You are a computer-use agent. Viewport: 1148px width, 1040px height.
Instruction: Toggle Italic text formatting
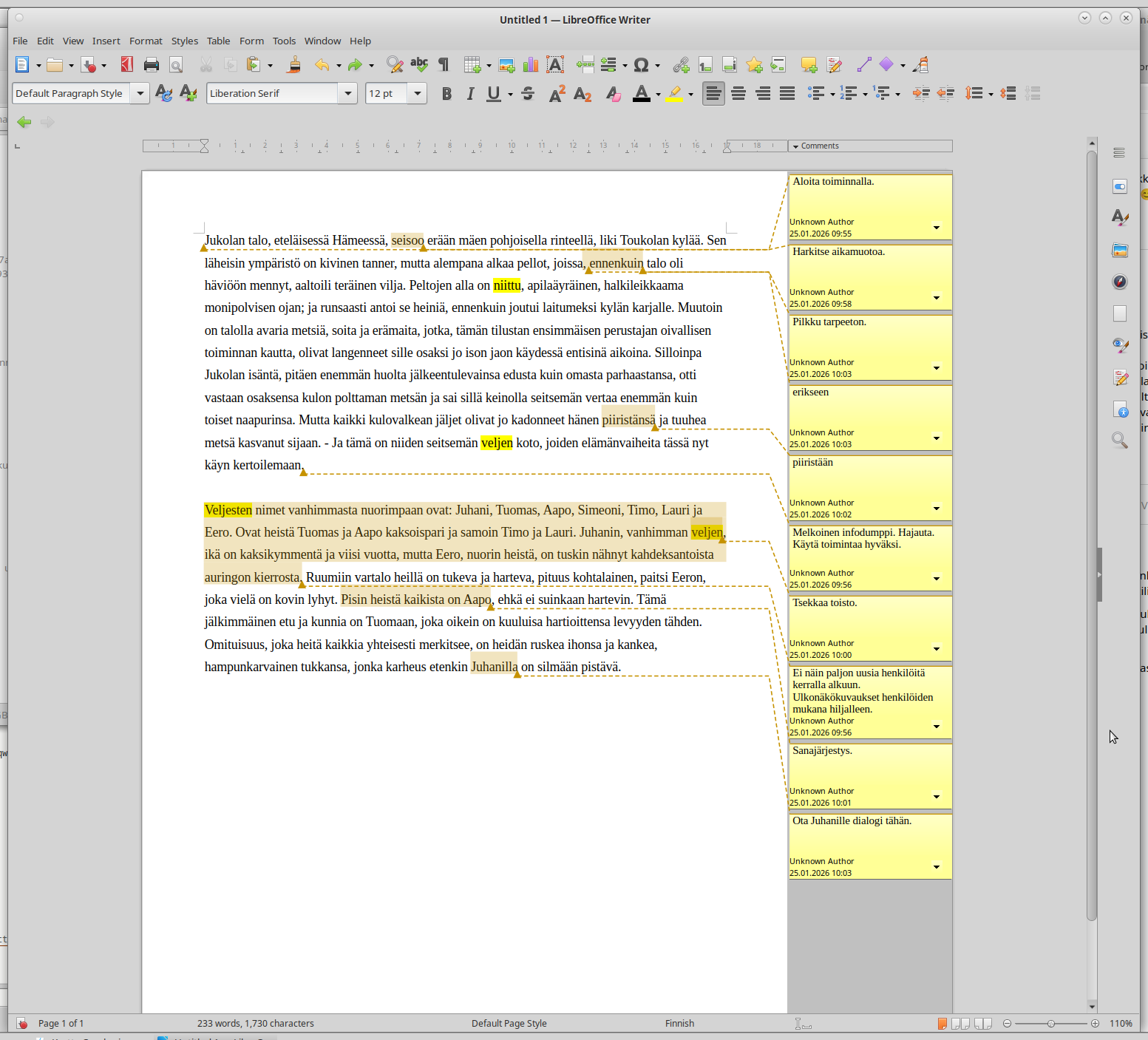coord(470,94)
